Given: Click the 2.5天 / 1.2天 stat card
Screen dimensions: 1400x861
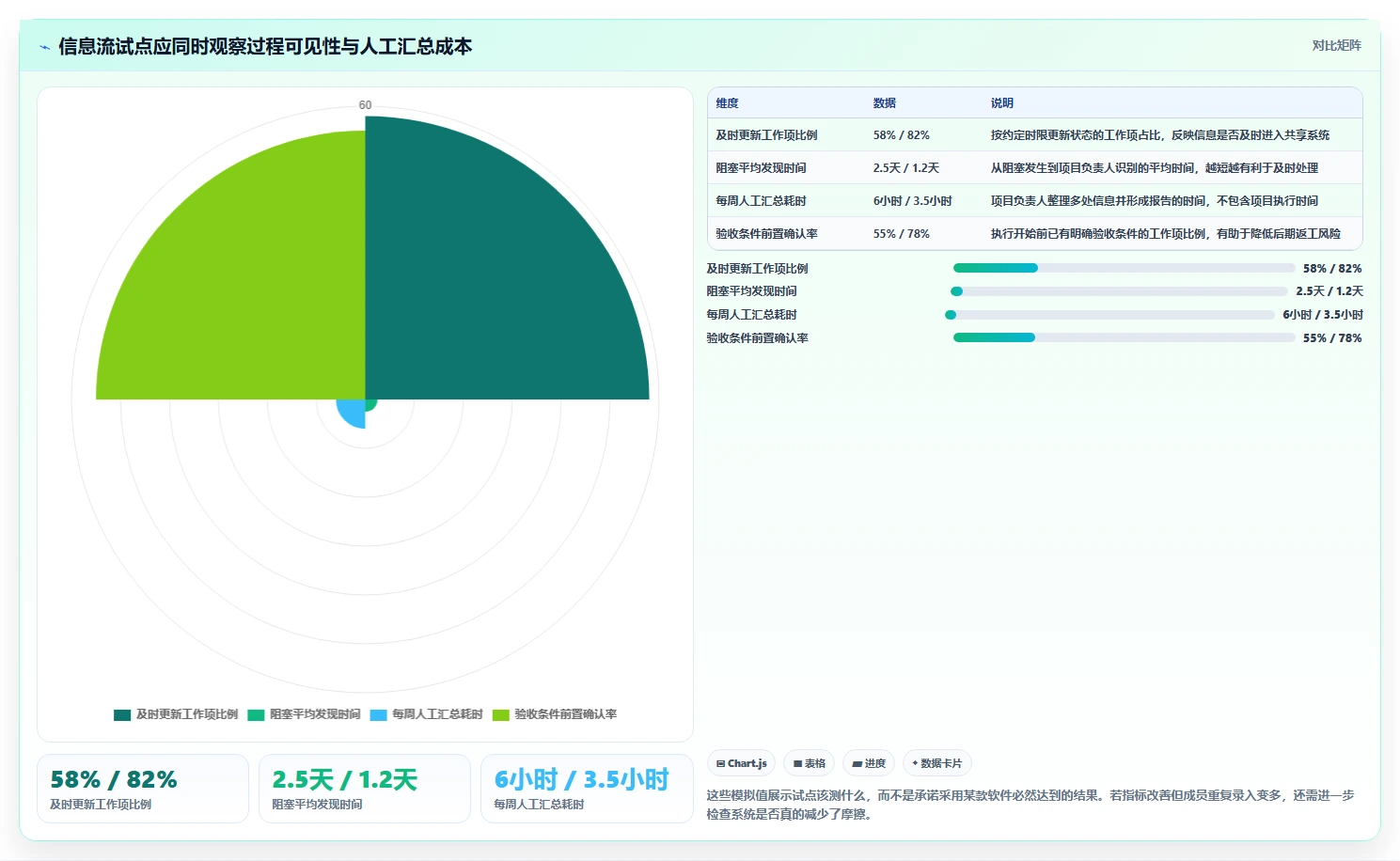Looking at the screenshot, I should coord(365,789).
